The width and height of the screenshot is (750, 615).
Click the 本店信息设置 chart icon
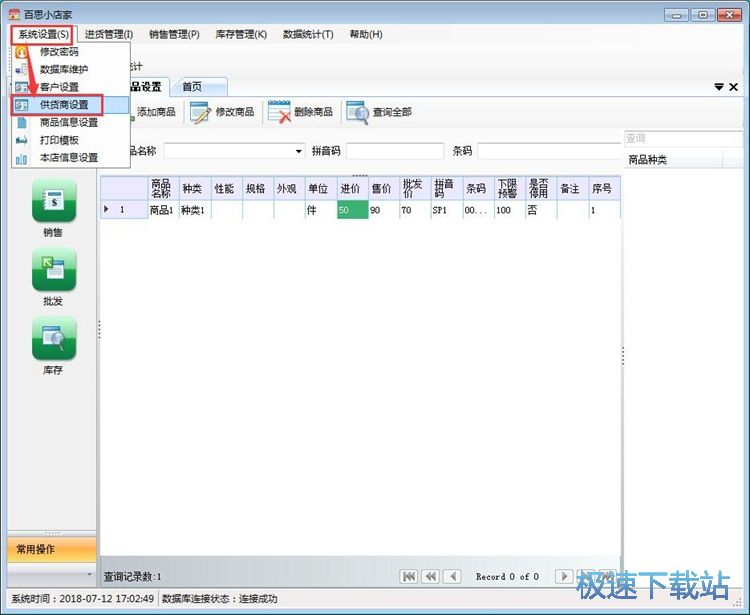point(21,158)
